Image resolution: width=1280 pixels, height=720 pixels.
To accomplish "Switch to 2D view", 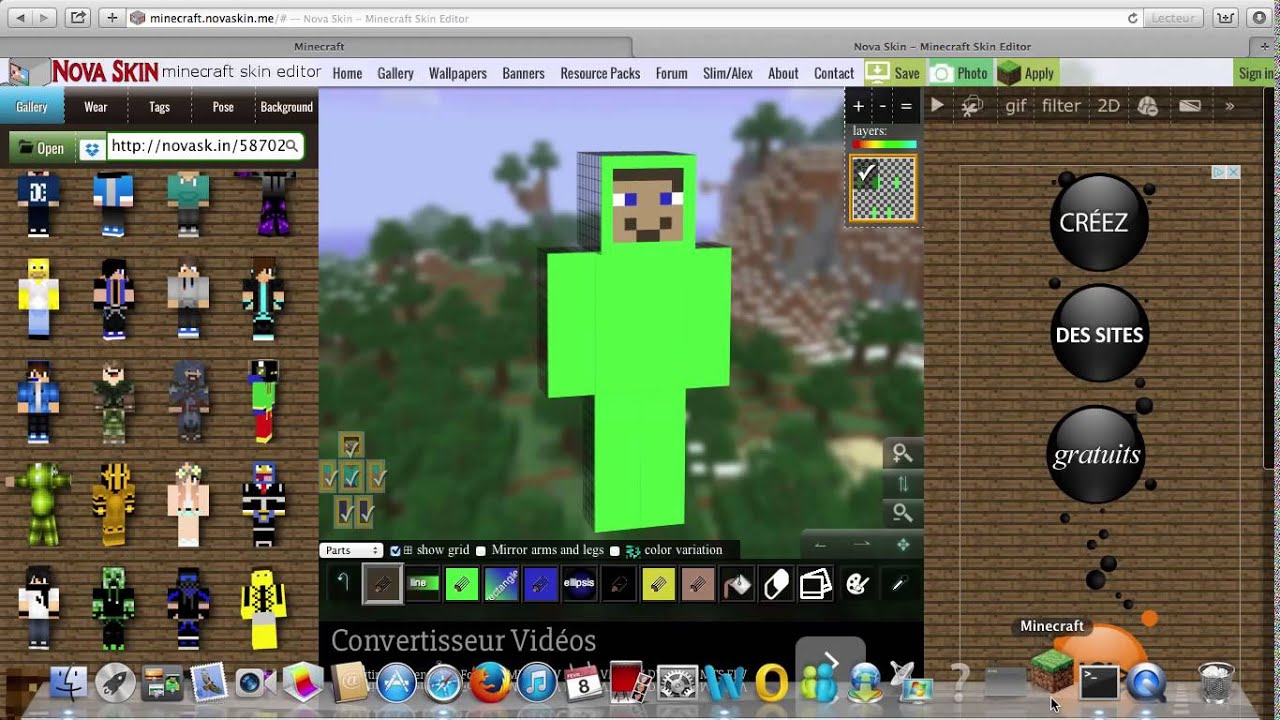I will 1108,106.
